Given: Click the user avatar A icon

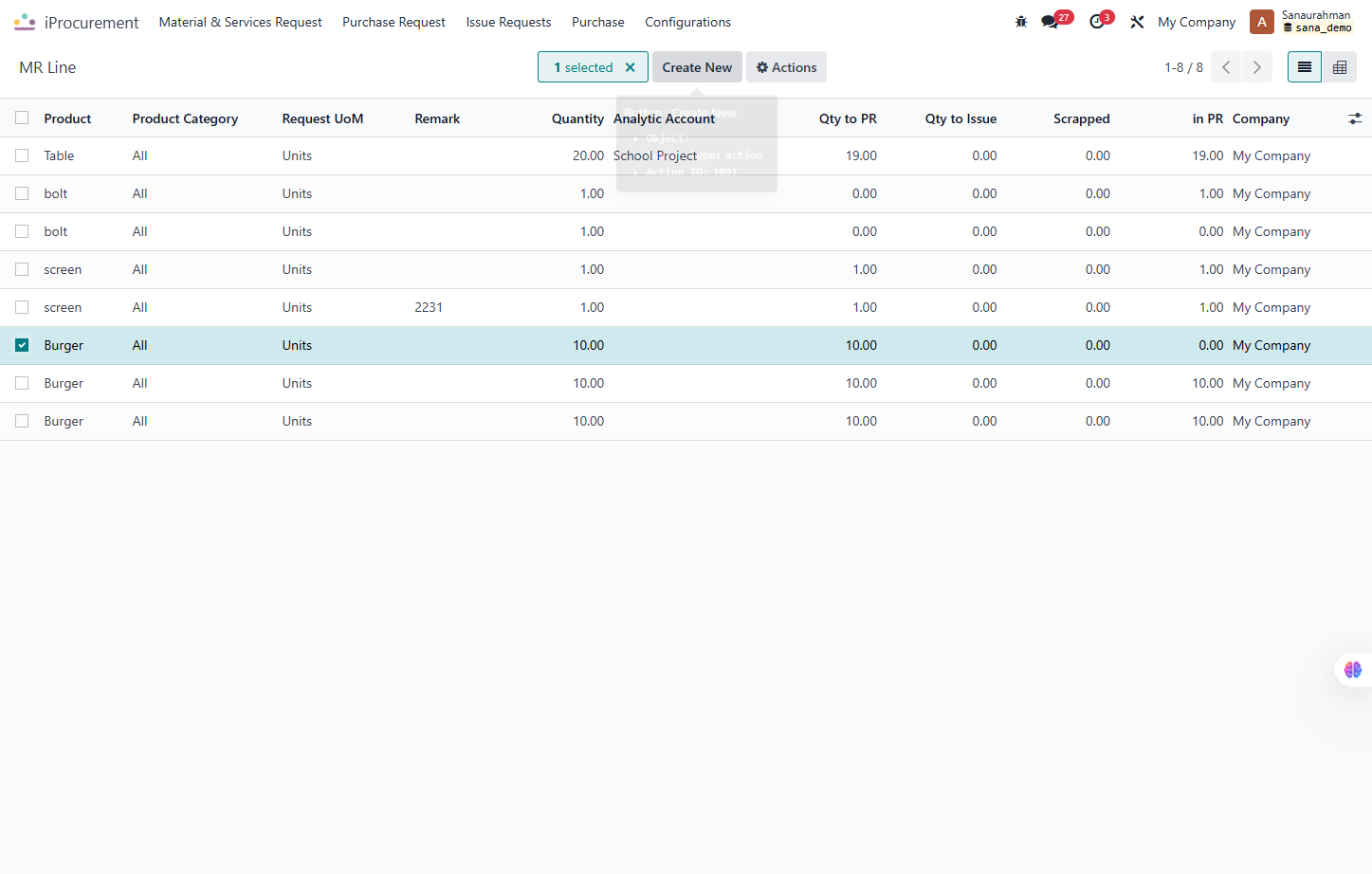Looking at the screenshot, I should [x=1261, y=22].
